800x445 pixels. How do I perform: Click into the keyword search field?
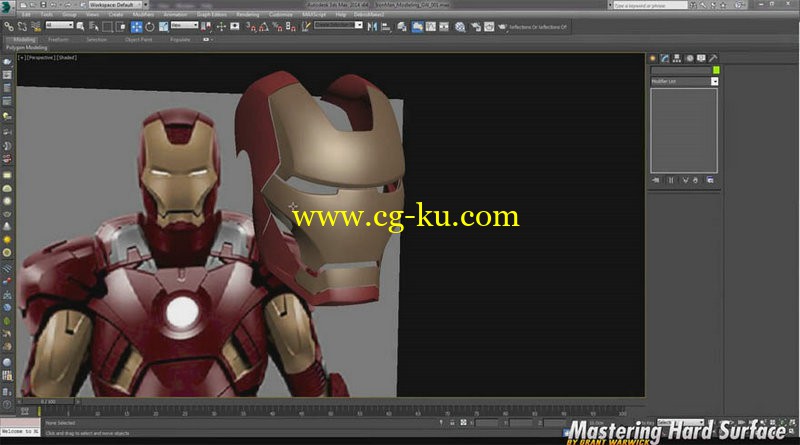click(649, 5)
